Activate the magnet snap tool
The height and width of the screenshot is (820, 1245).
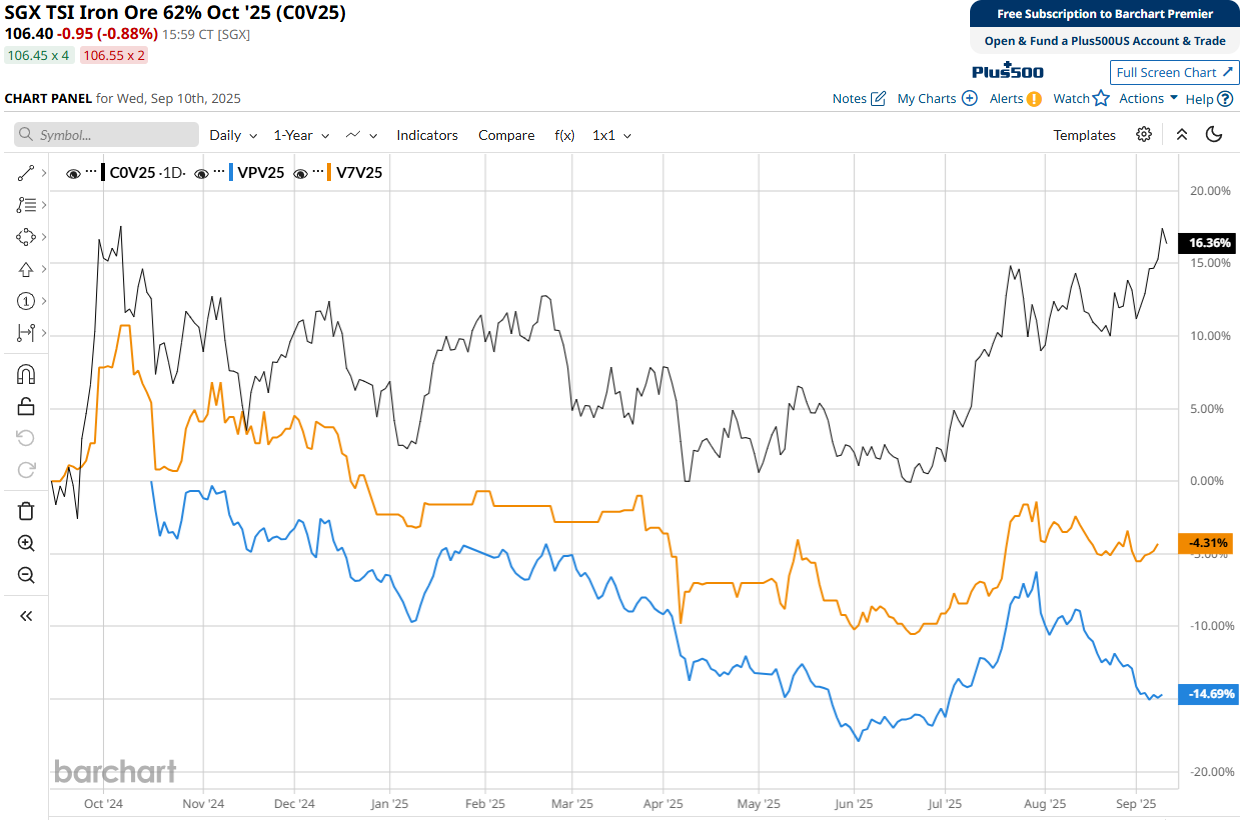(26, 374)
